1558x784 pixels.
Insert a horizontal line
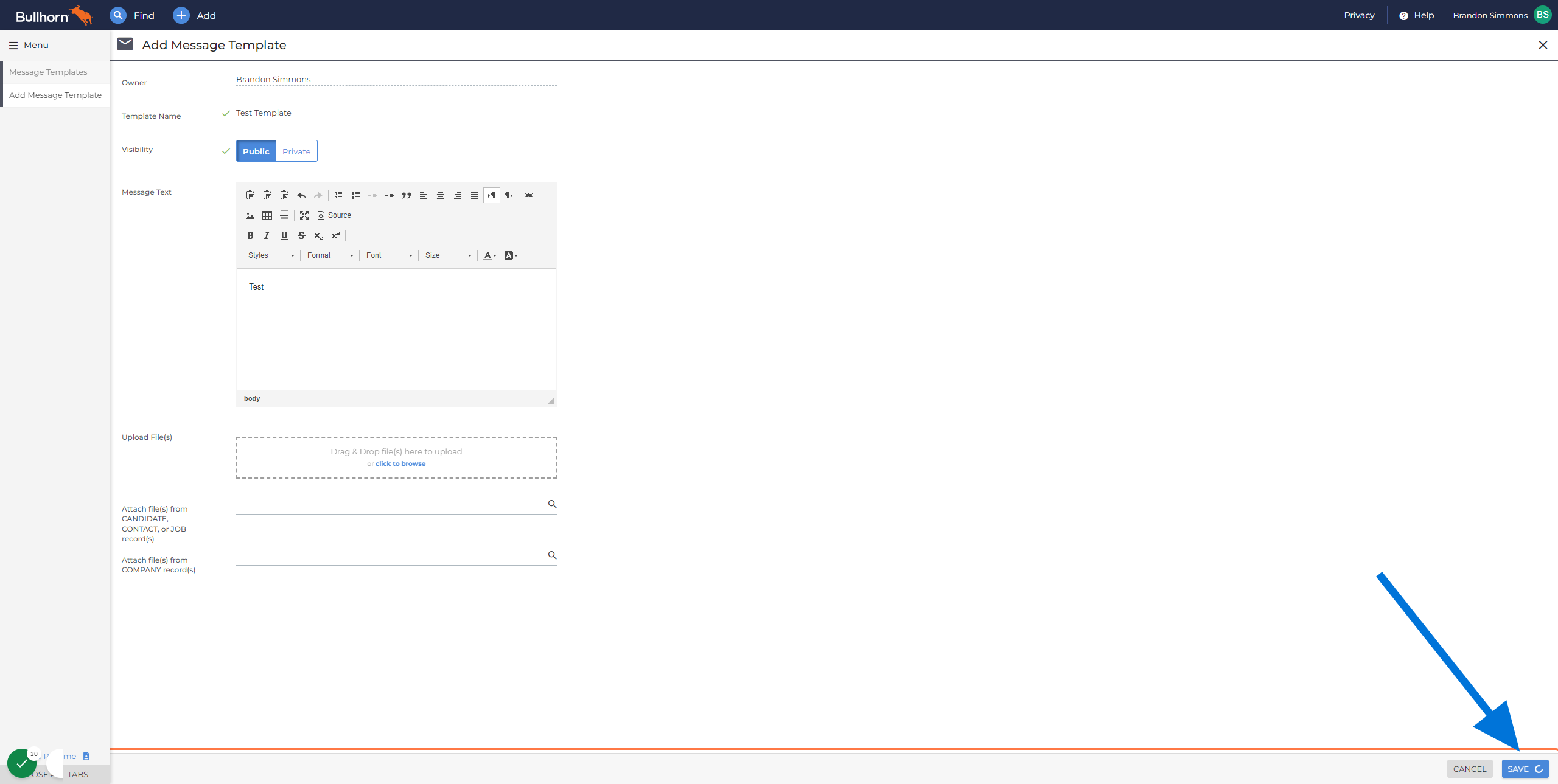coord(284,215)
